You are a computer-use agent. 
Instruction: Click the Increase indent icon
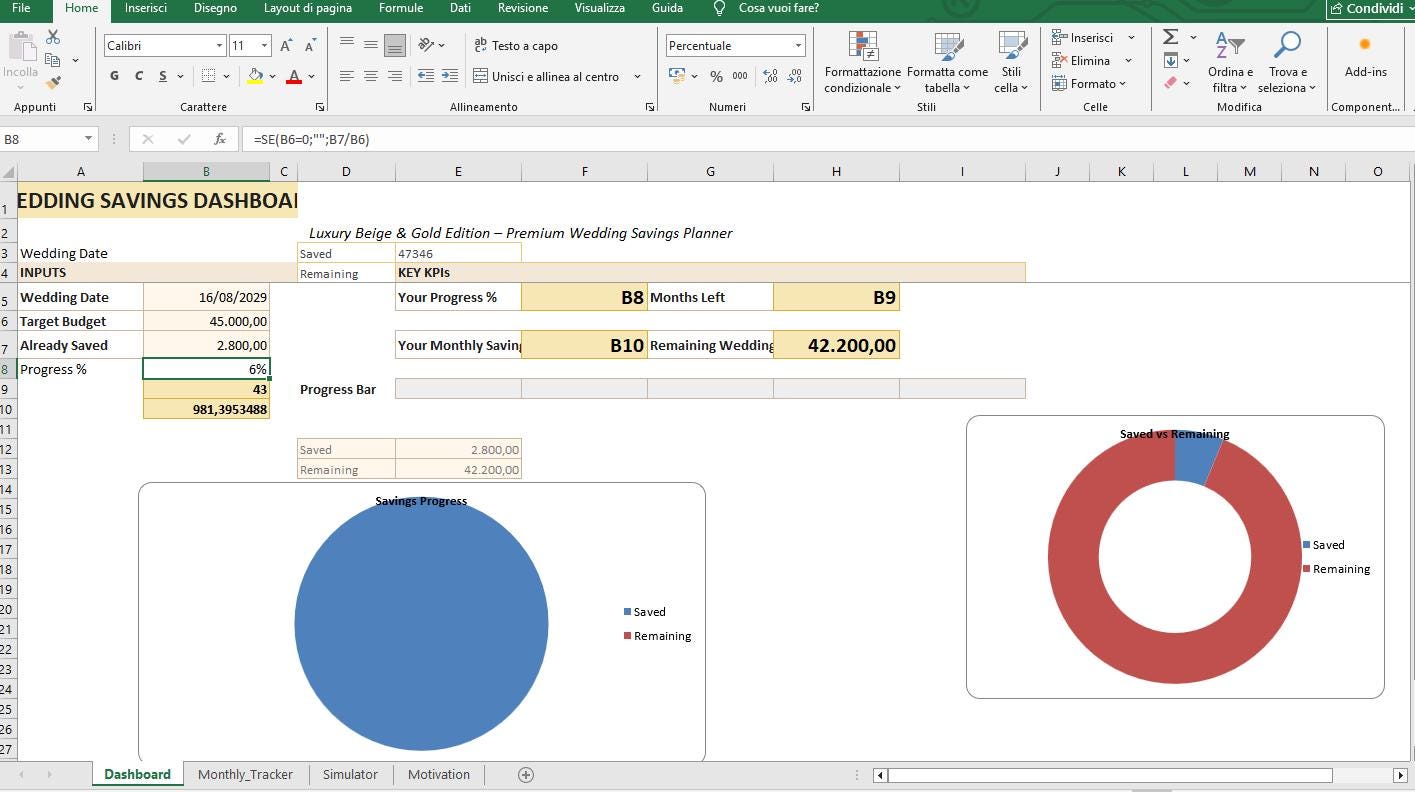click(450, 76)
